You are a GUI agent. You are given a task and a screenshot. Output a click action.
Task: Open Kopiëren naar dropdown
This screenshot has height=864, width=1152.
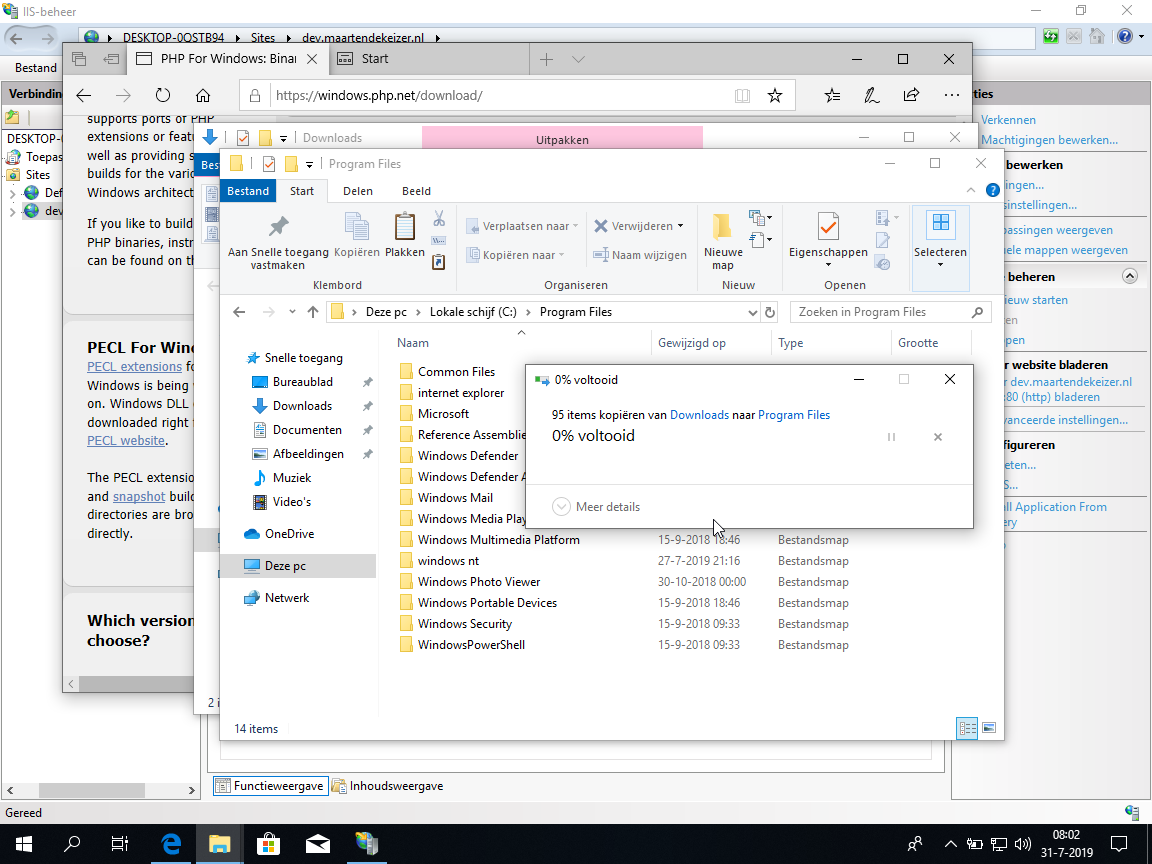(516, 255)
